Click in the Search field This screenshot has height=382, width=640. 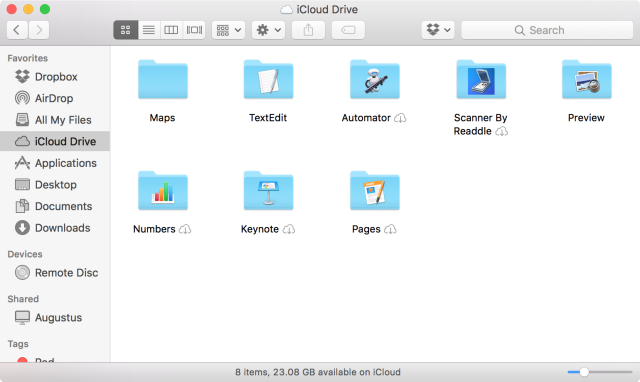[547, 30]
